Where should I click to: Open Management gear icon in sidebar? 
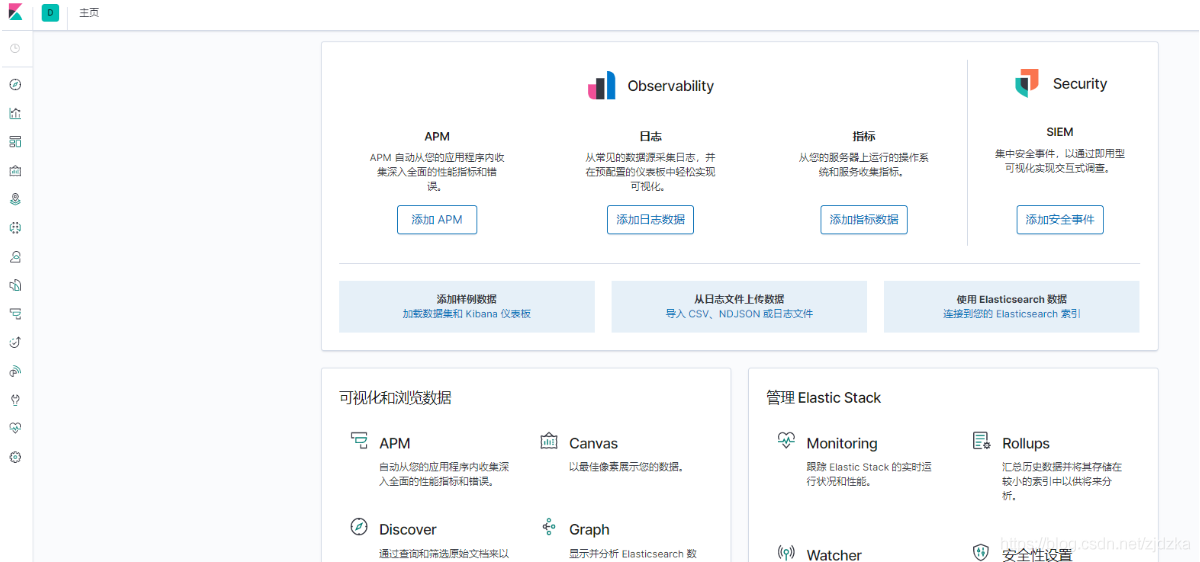pos(15,457)
